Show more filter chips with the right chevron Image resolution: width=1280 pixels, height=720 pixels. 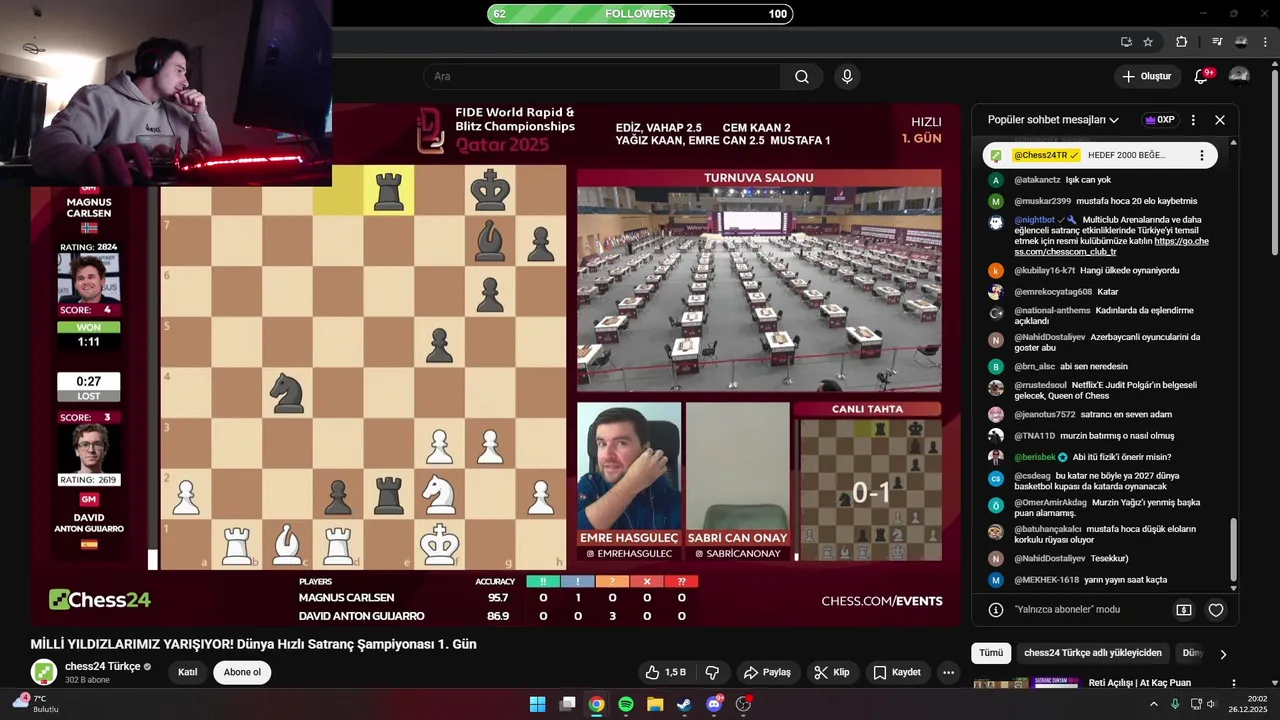(x=1222, y=654)
